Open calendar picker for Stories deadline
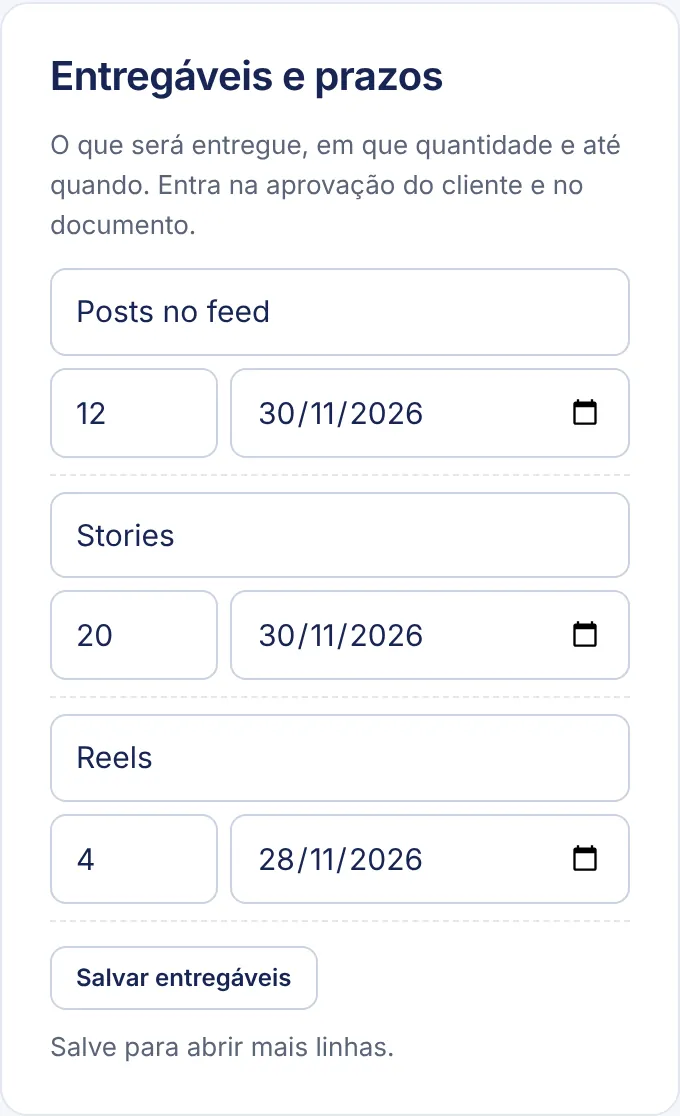 click(585, 635)
